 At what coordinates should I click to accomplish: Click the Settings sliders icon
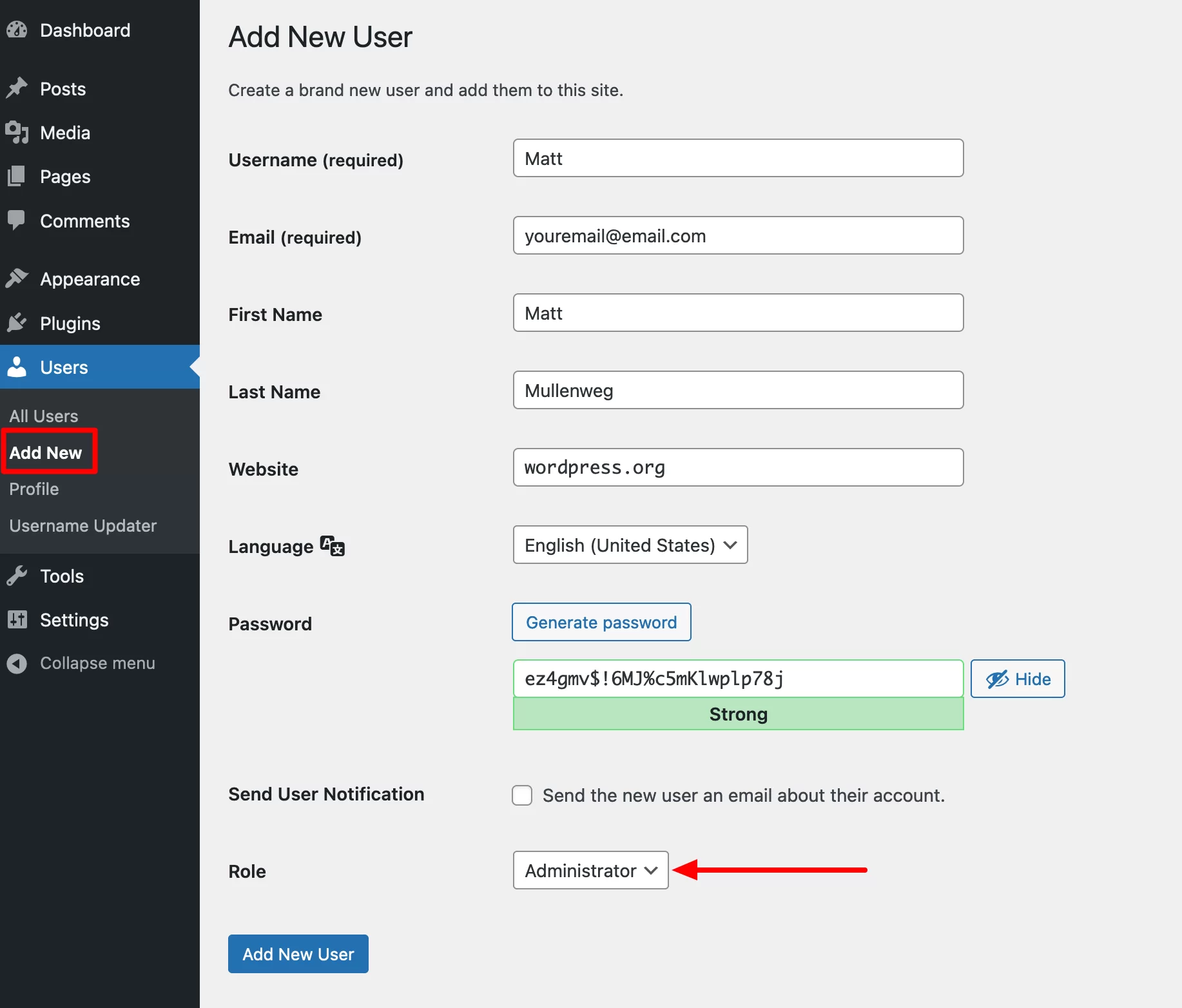[x=17, y=619]
